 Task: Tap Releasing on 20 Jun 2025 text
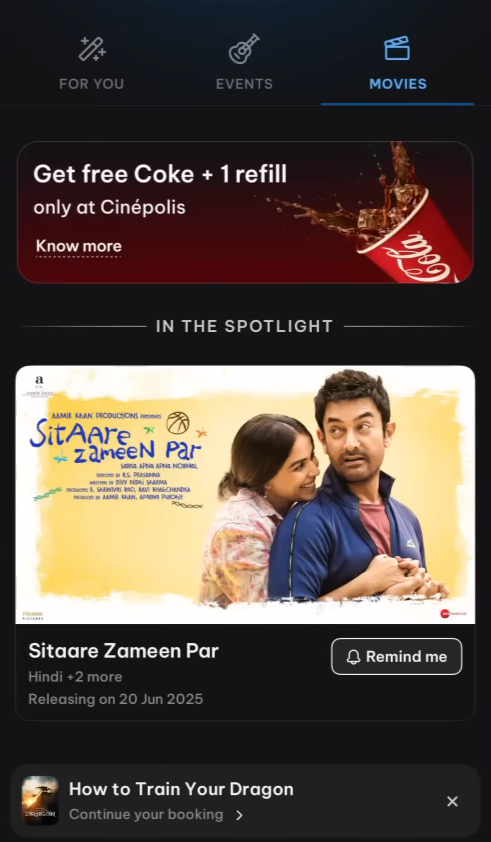[115, 699]
